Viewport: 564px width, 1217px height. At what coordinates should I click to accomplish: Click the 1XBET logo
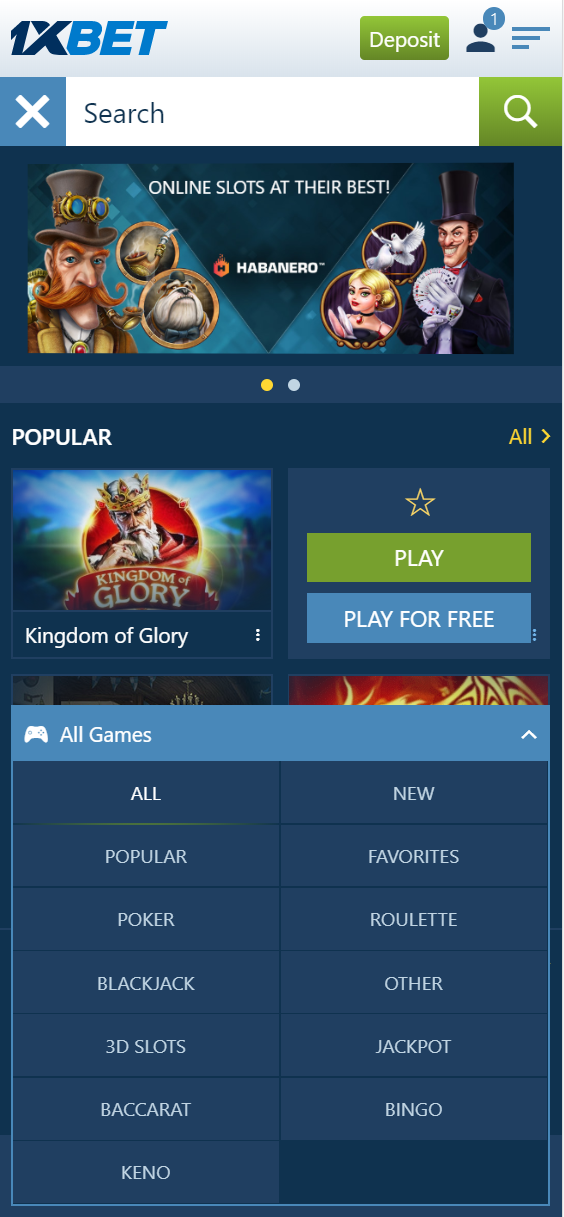click(x=89, y=38)
